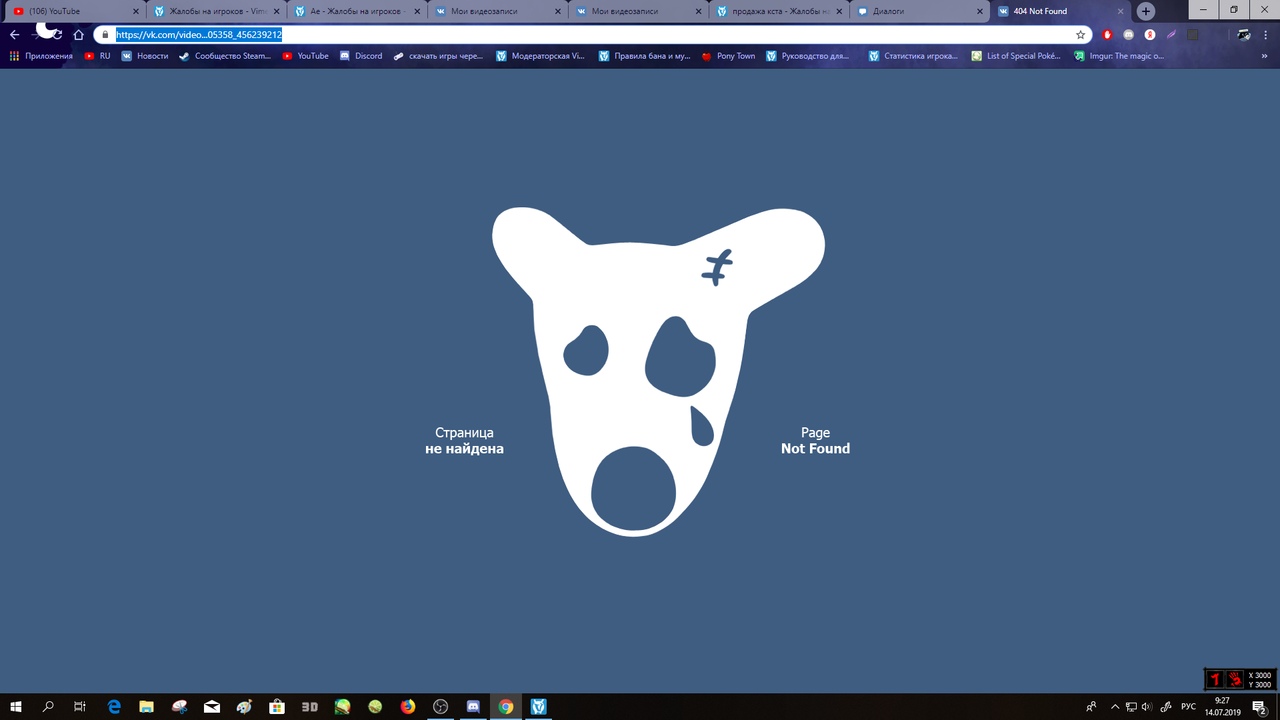Screen dimensions: 1280x720
Task: Click the browser Home button
Action: coord(79,34)
